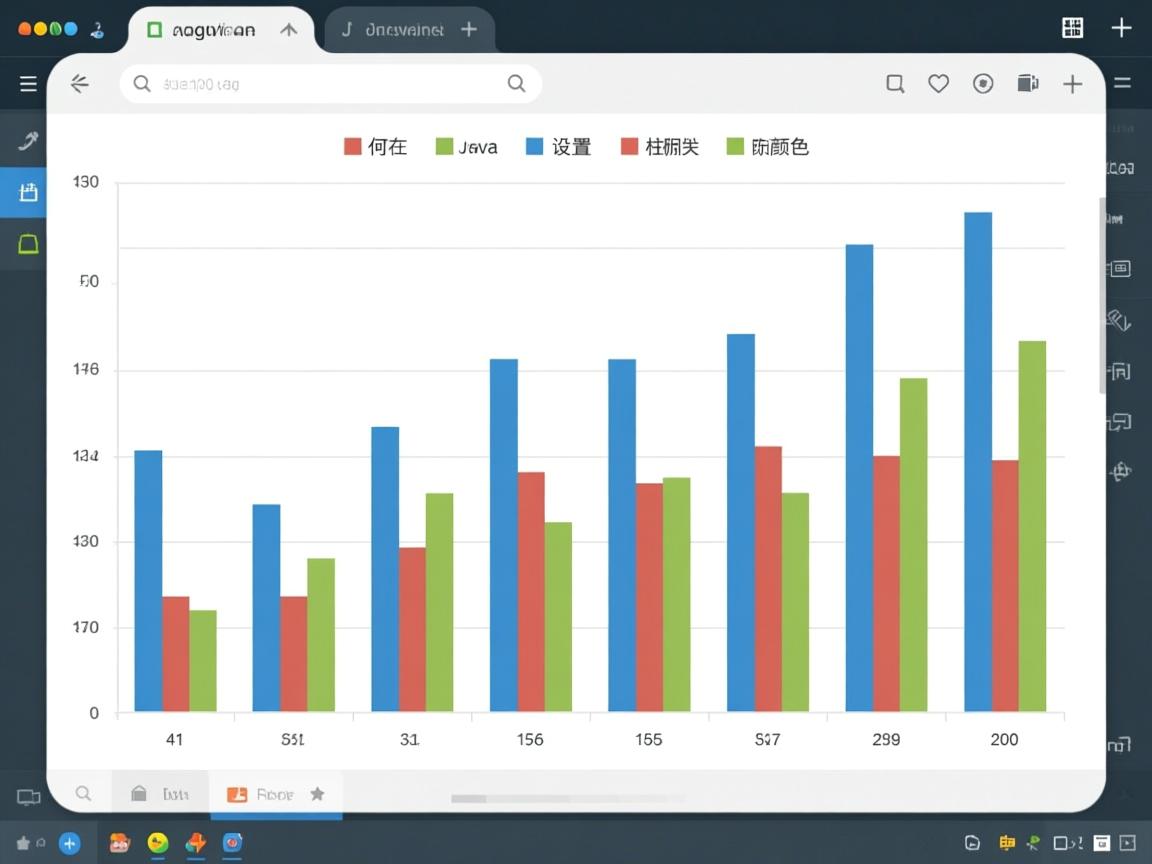
Task: Select the bottom tab with the home icon
Action: 160,794
